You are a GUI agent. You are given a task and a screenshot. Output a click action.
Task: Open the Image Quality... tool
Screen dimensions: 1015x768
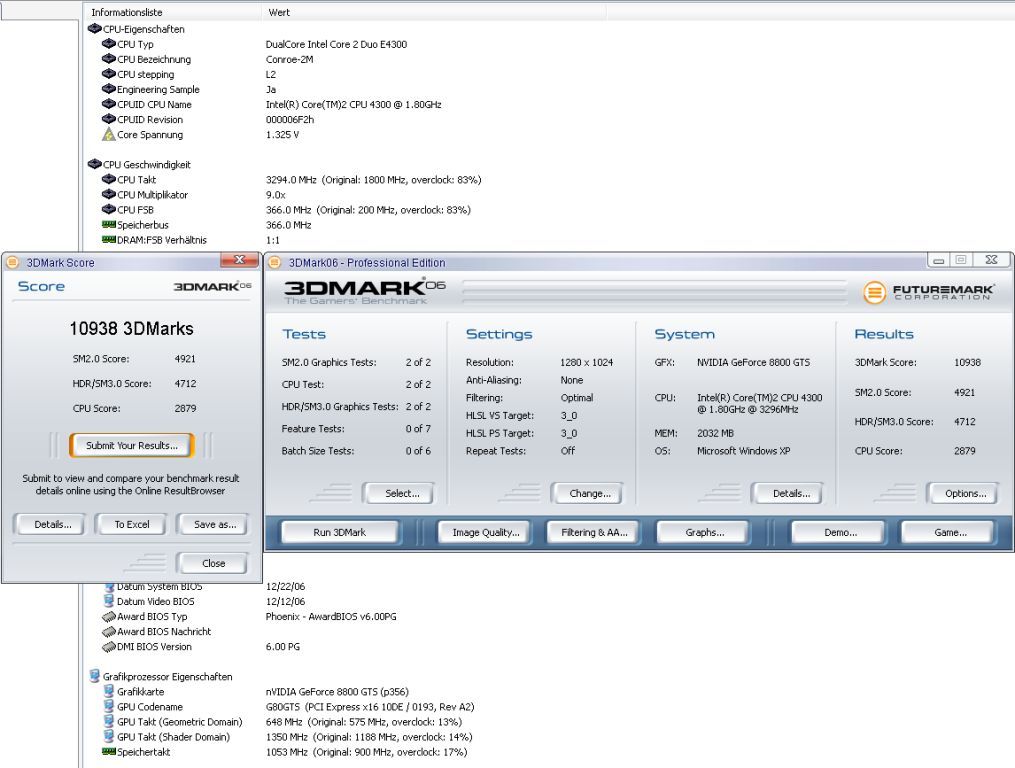point(485,532)
